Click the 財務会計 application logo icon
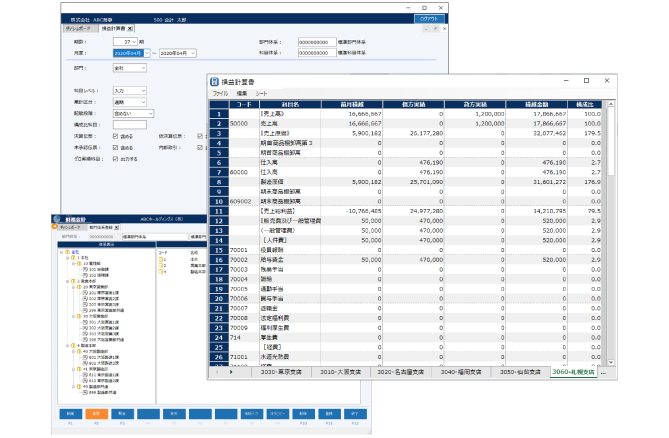The width and height of the screenshot is (669, 438). (x=59, y=219)
